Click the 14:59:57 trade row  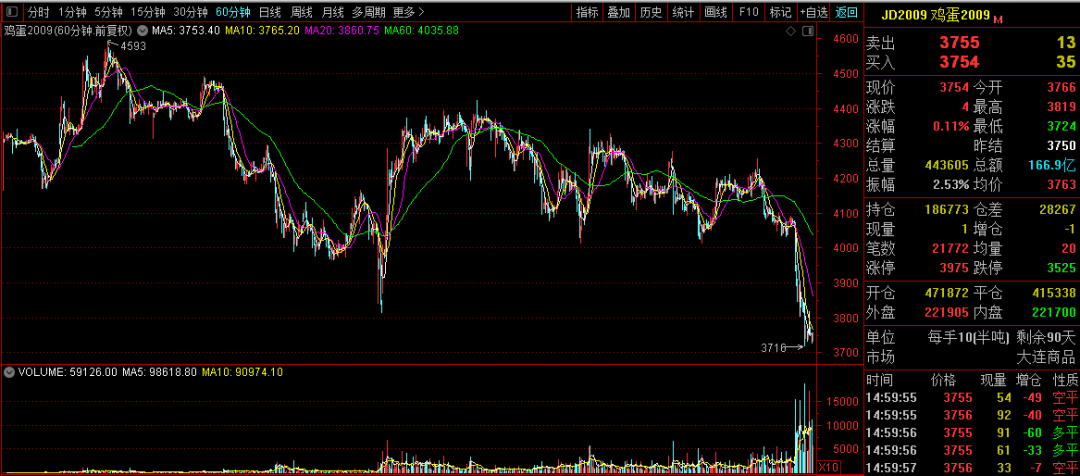pyautogui.click(x=970, y=468)
